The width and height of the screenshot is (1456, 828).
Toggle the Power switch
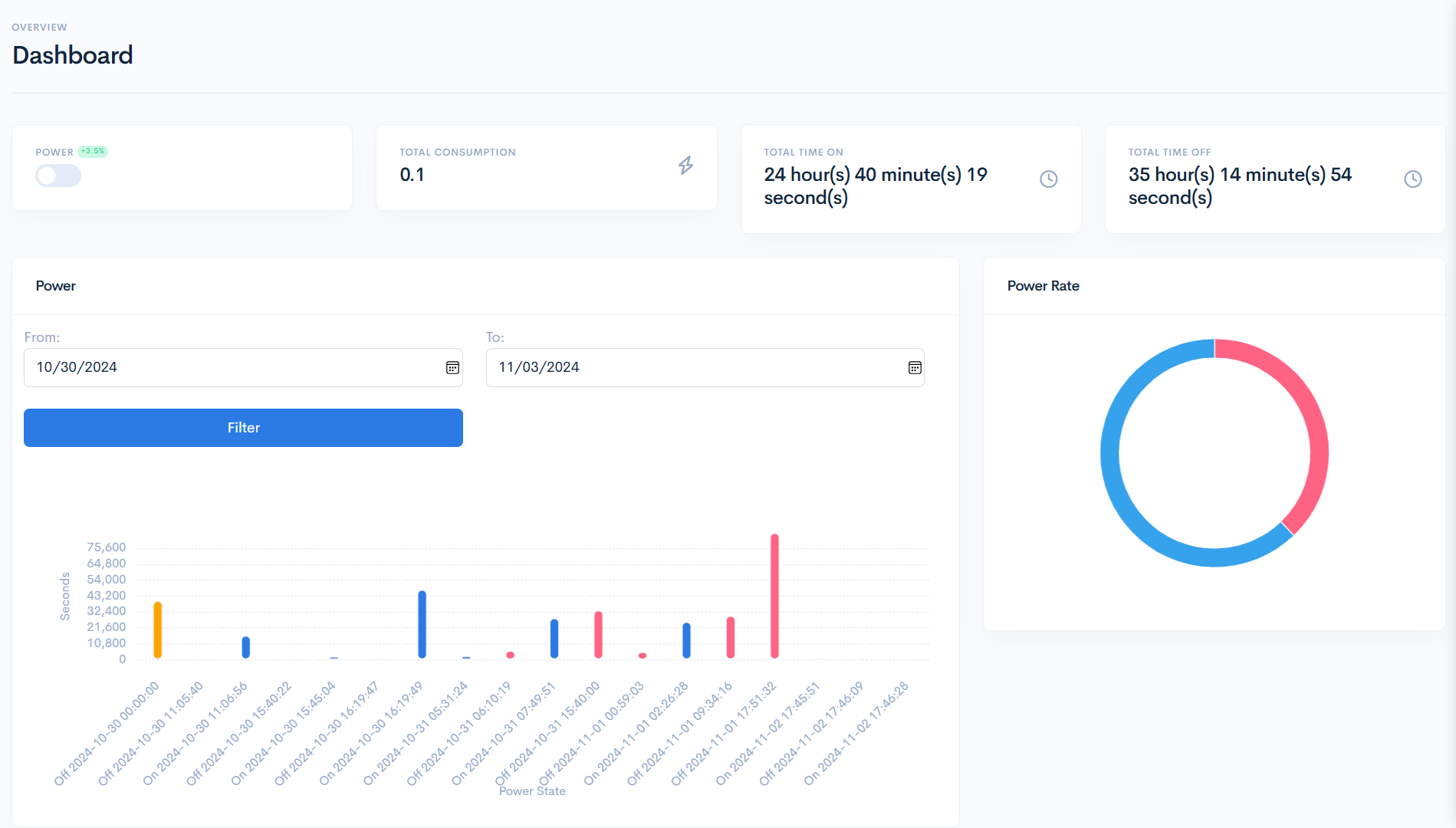58,176
